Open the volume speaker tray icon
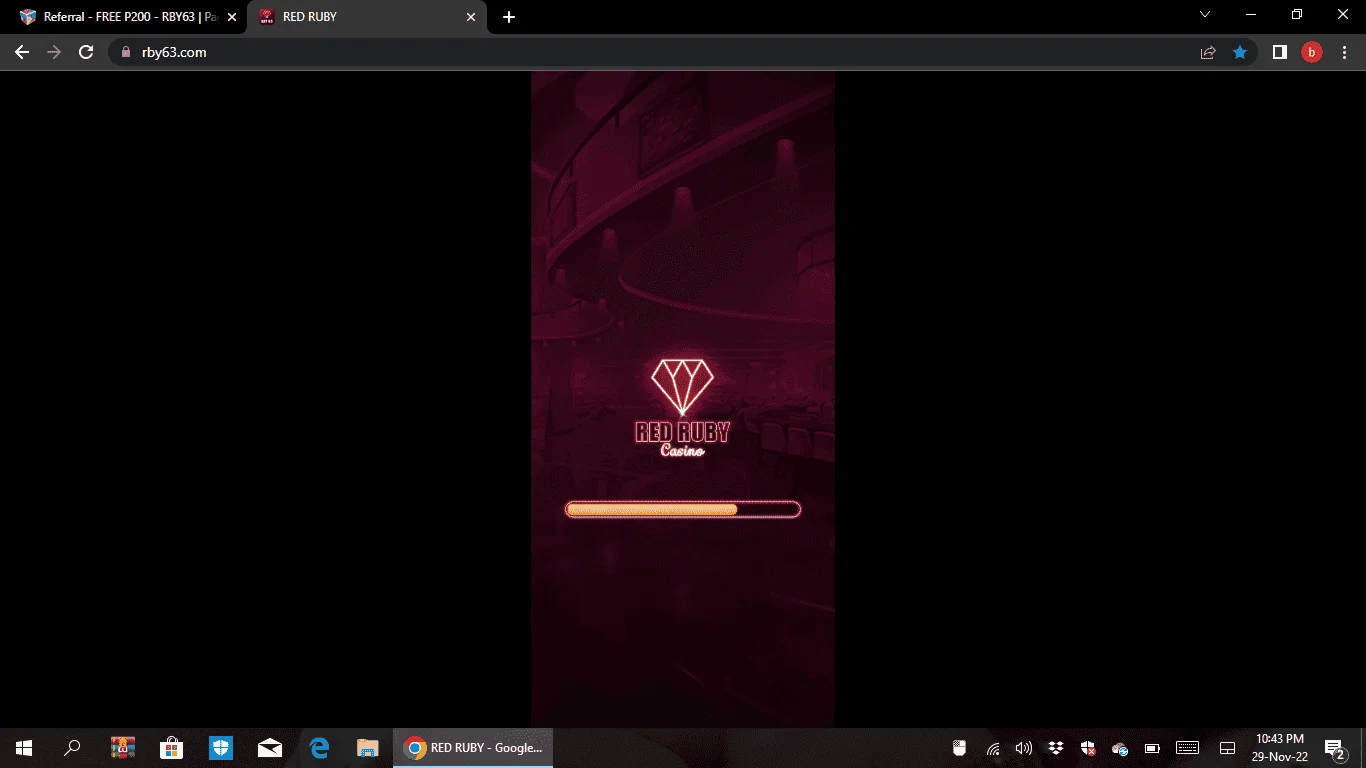This screenshot has height=768, width=1366. pyautogui.click(x=1023, y=748)
